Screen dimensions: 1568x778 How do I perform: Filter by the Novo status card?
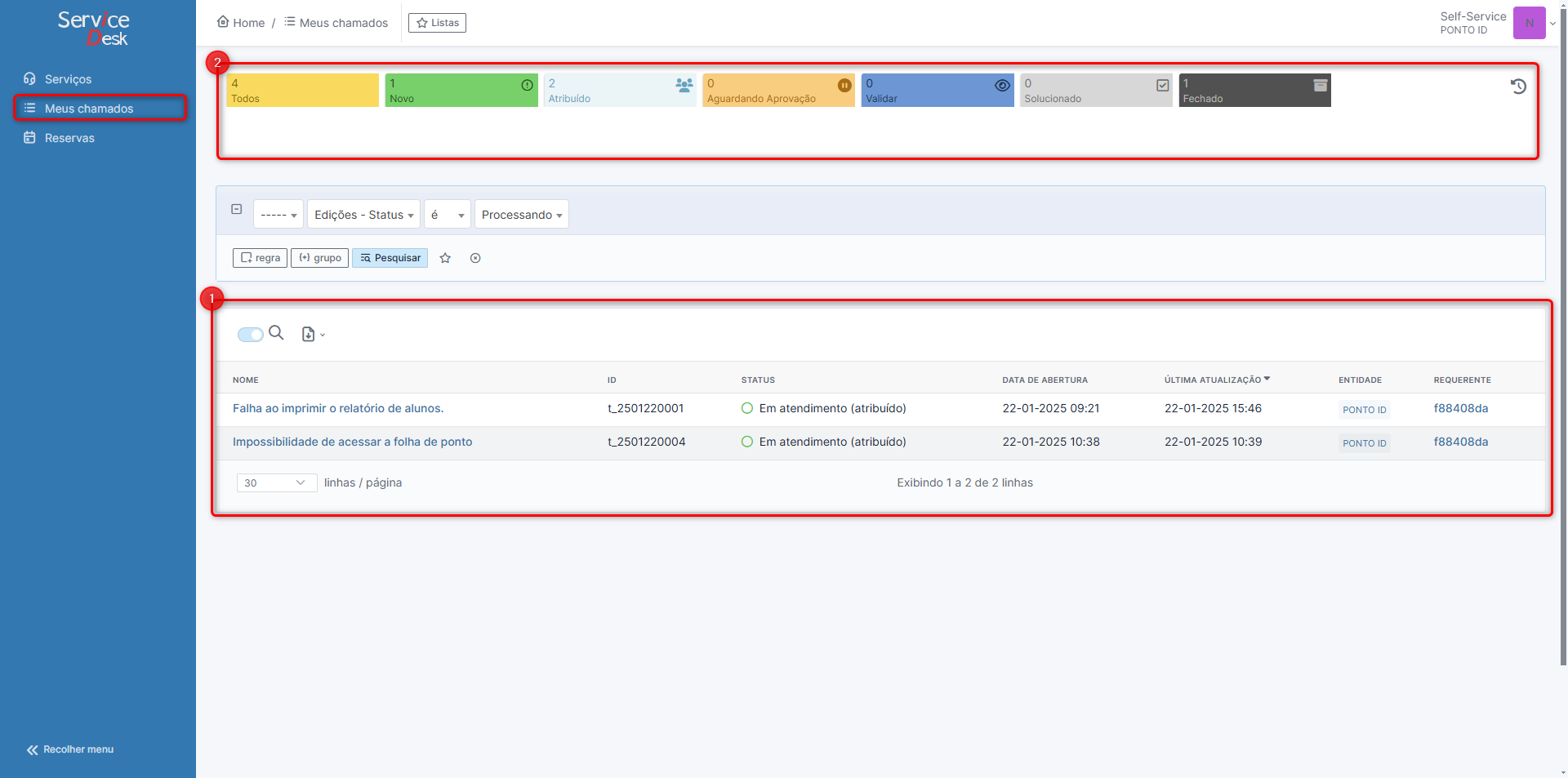pos(461,91)
